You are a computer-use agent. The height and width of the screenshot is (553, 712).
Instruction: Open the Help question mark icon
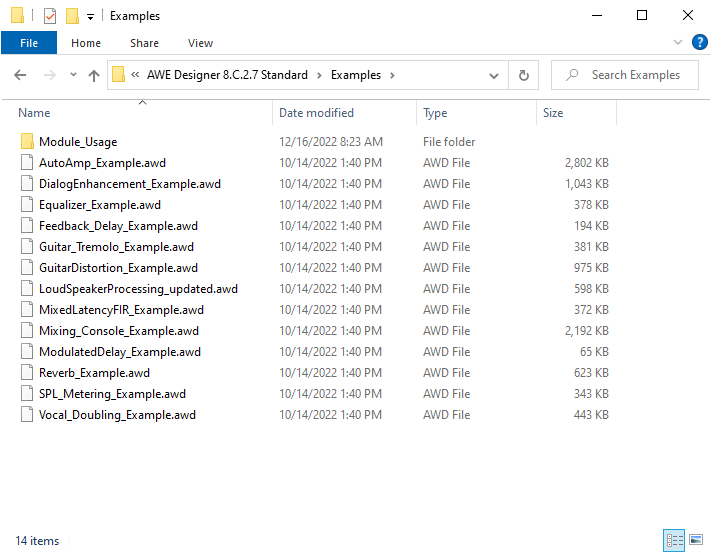698,43
